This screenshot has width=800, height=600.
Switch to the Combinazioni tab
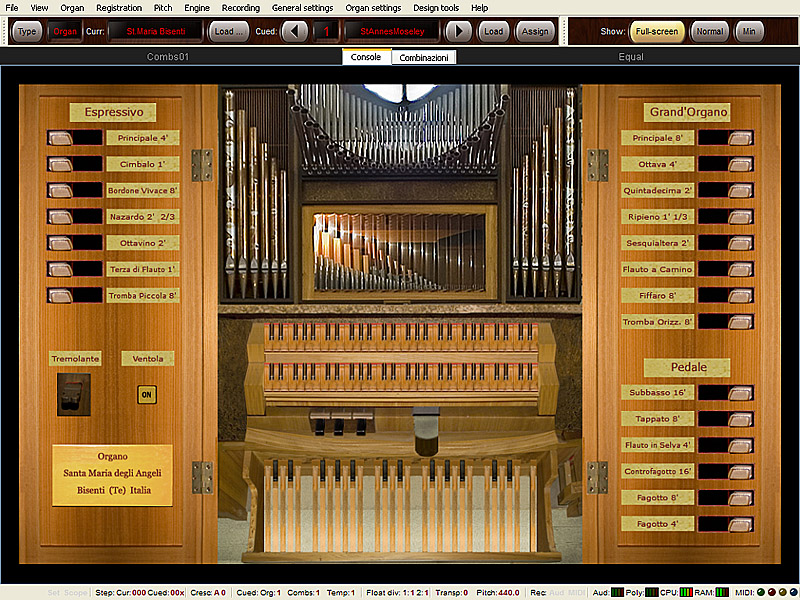424,58
